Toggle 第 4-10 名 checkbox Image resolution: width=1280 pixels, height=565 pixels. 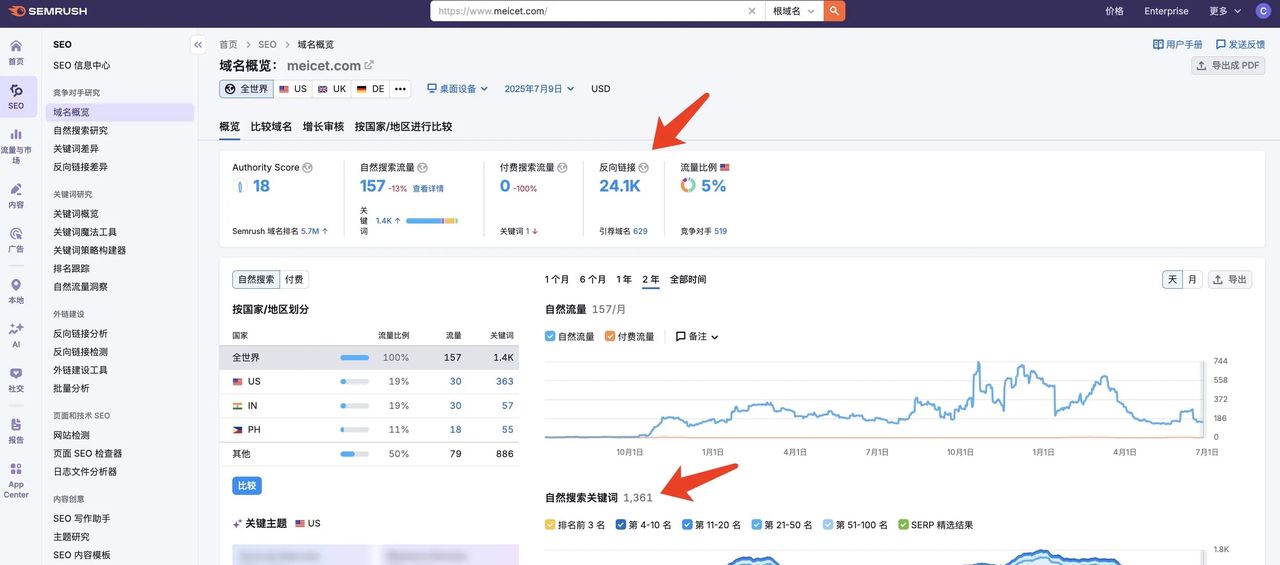pyautogui.click(x=621, y=524)
